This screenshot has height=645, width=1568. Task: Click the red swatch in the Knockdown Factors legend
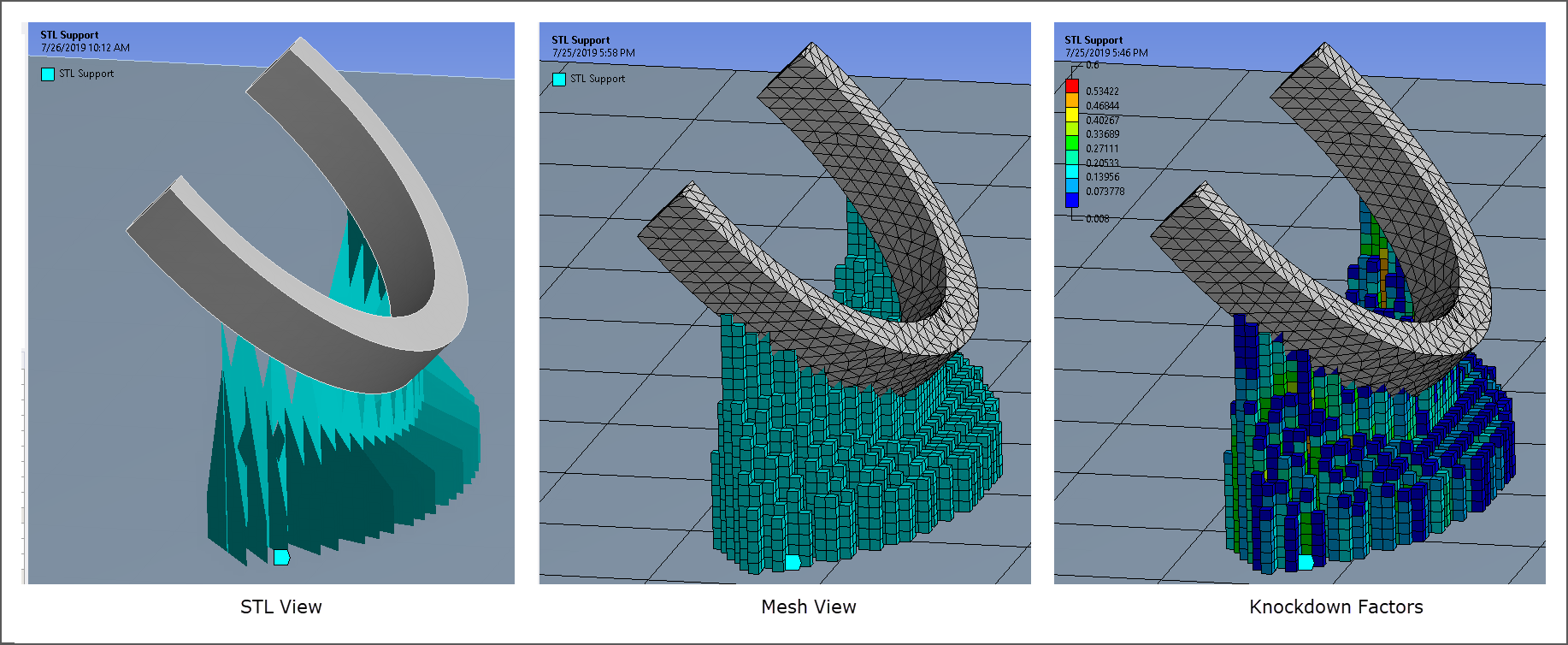point(1072,86)
